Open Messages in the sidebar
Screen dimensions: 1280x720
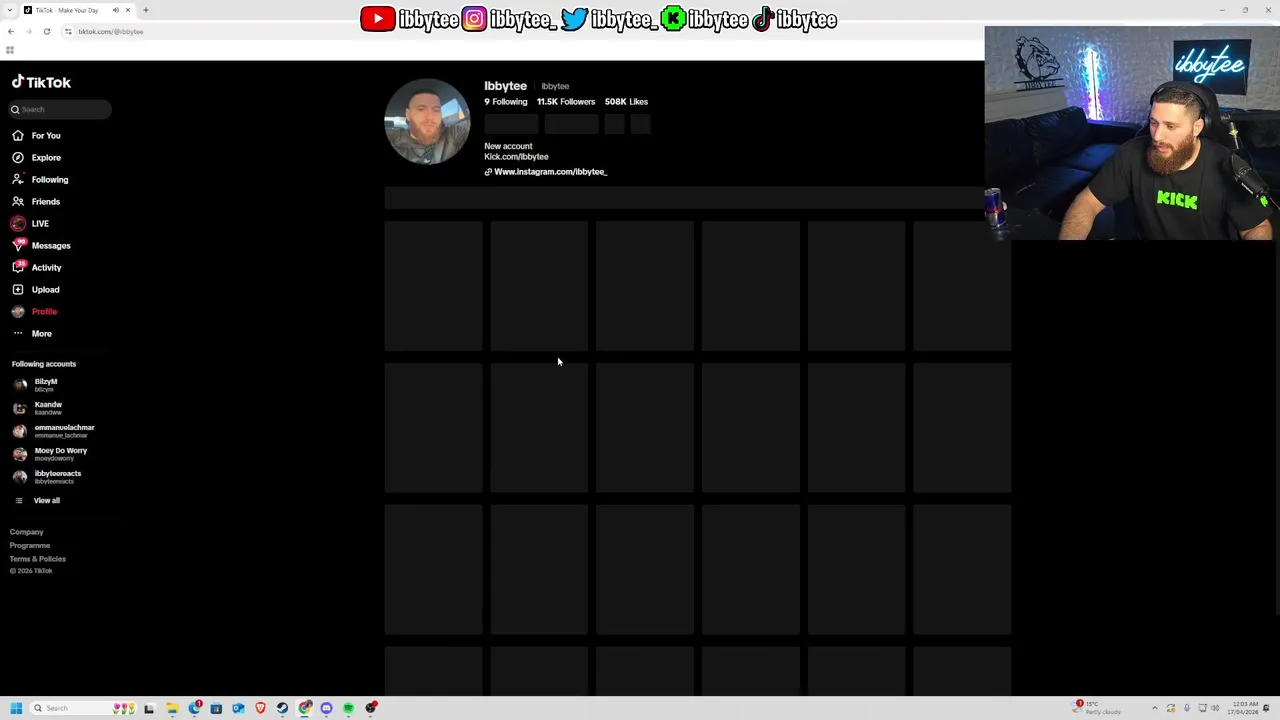pos(41,246)
